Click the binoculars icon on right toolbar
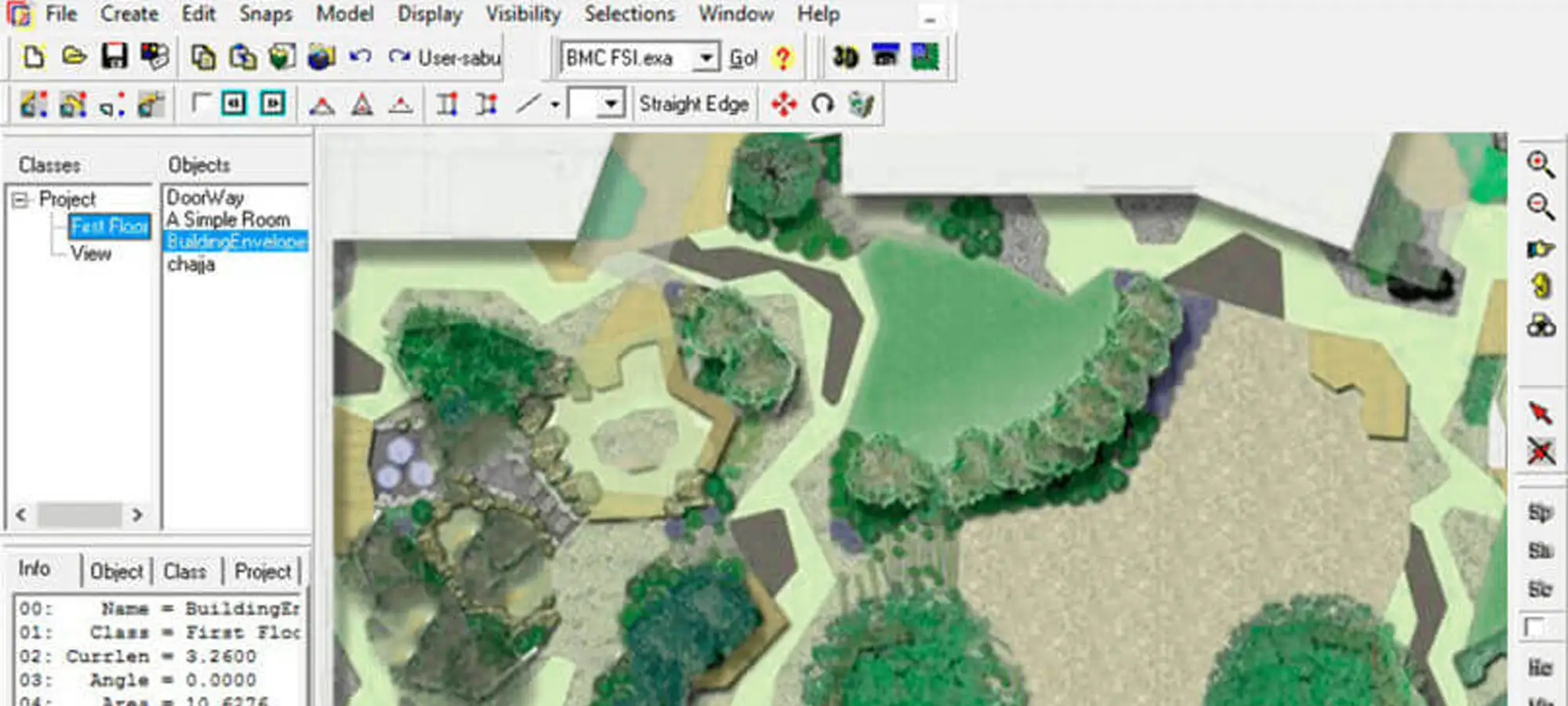The width and height of the screenshot is (1568, 706). coord(1541,326)
